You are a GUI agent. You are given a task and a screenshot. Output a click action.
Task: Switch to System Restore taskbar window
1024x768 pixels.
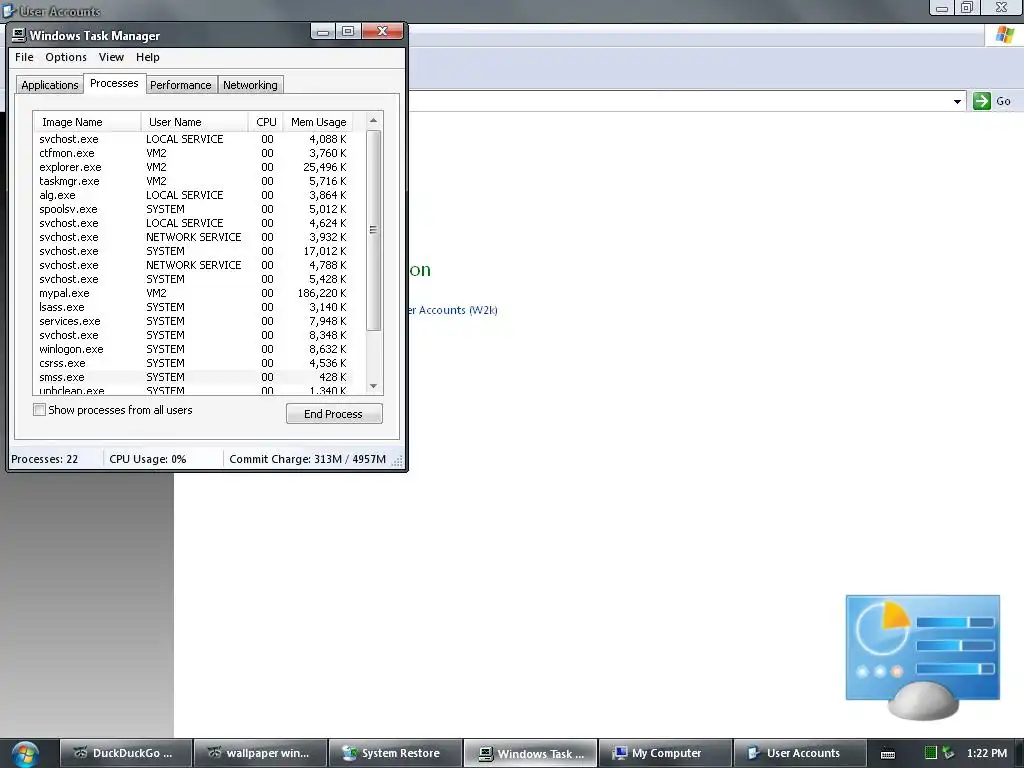coord(395,753)
